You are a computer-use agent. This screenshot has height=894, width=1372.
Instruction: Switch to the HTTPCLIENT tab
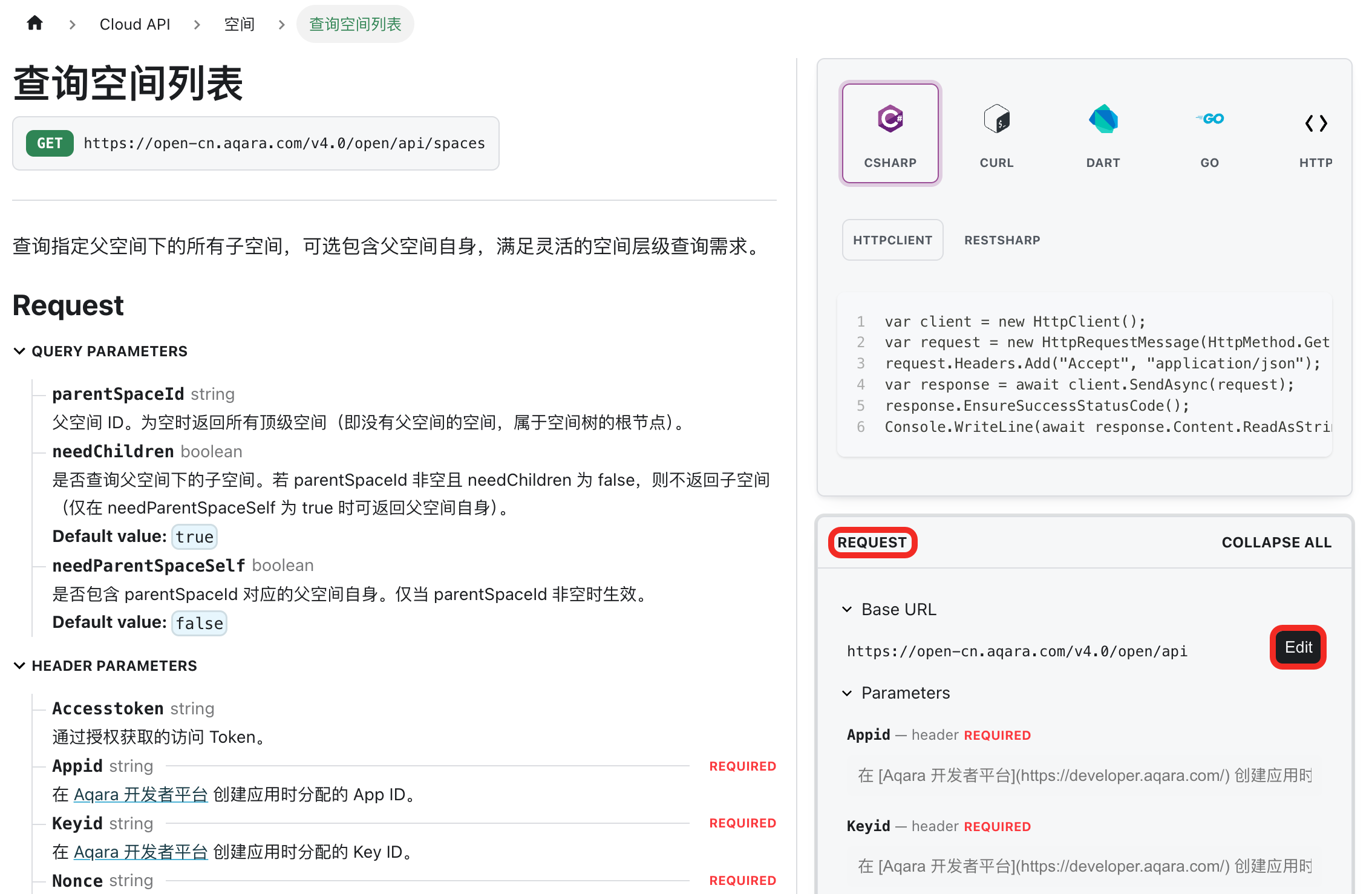tap(893, 240)
